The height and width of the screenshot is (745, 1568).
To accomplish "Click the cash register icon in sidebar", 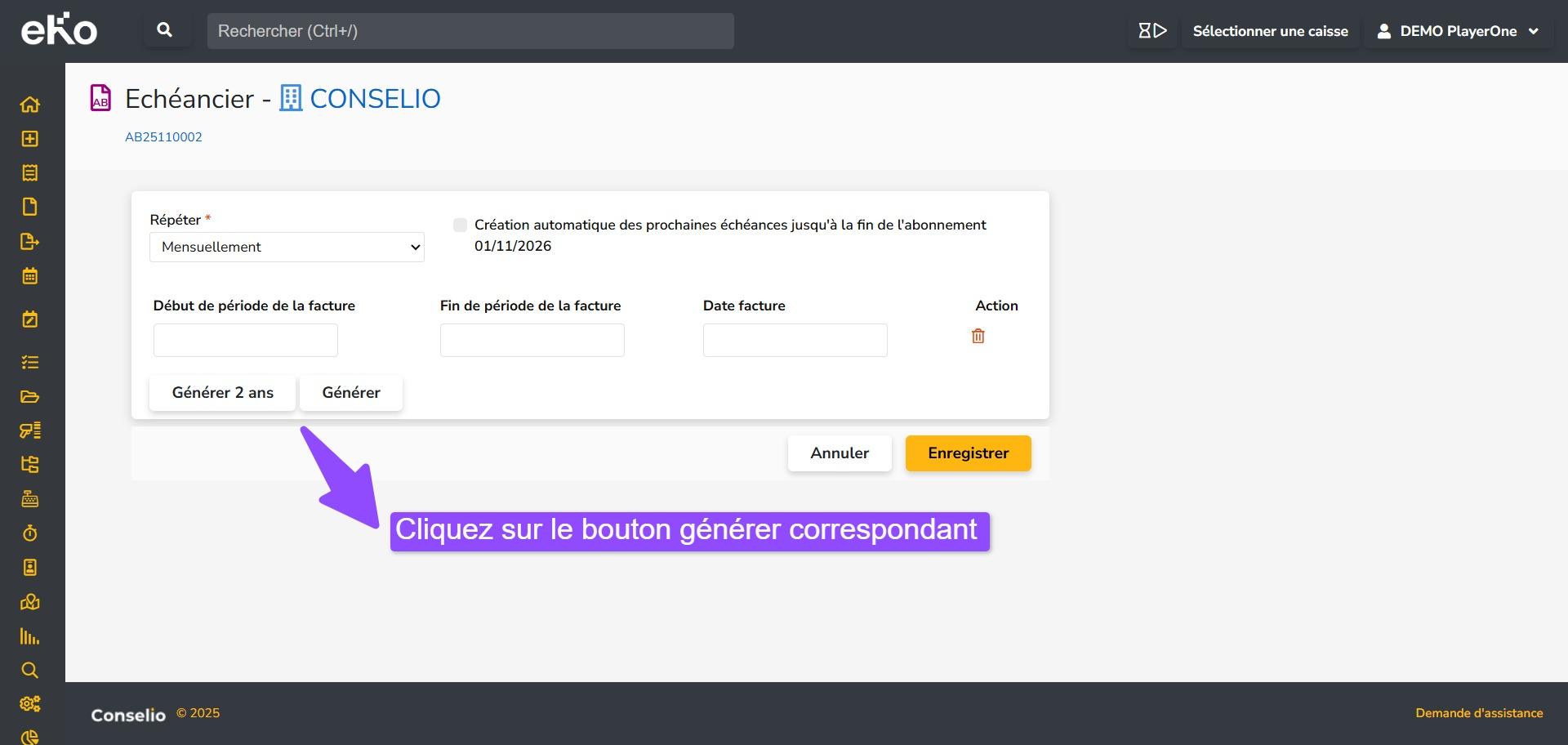I will (x=29, y=499).
